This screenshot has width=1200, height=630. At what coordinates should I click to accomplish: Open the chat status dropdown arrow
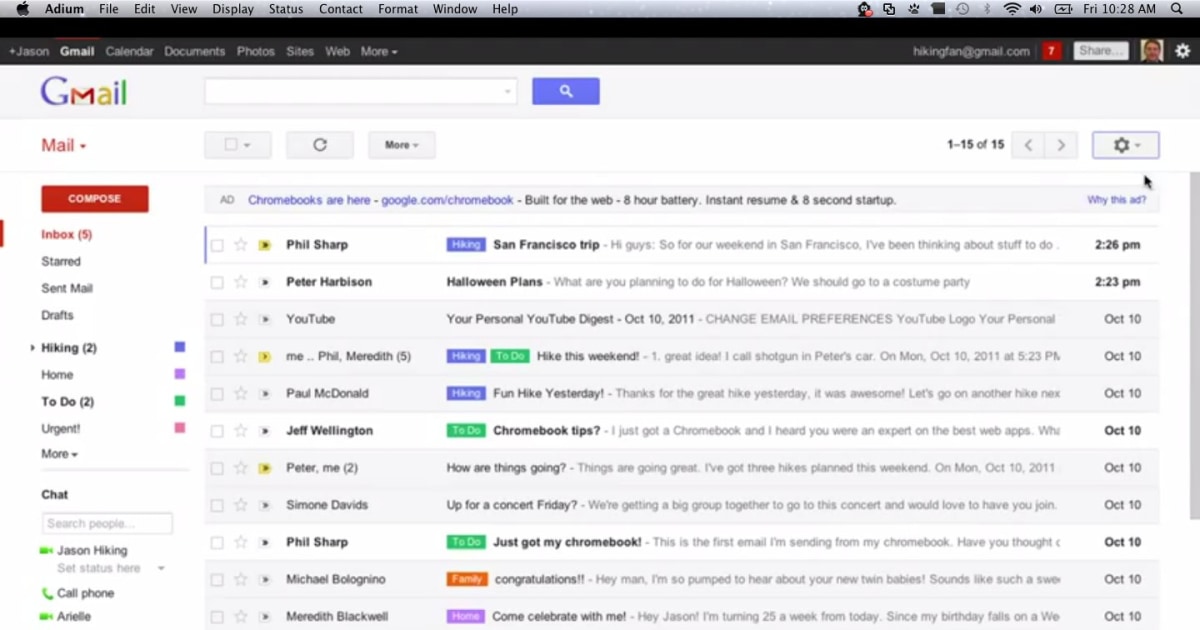(161, 569)
